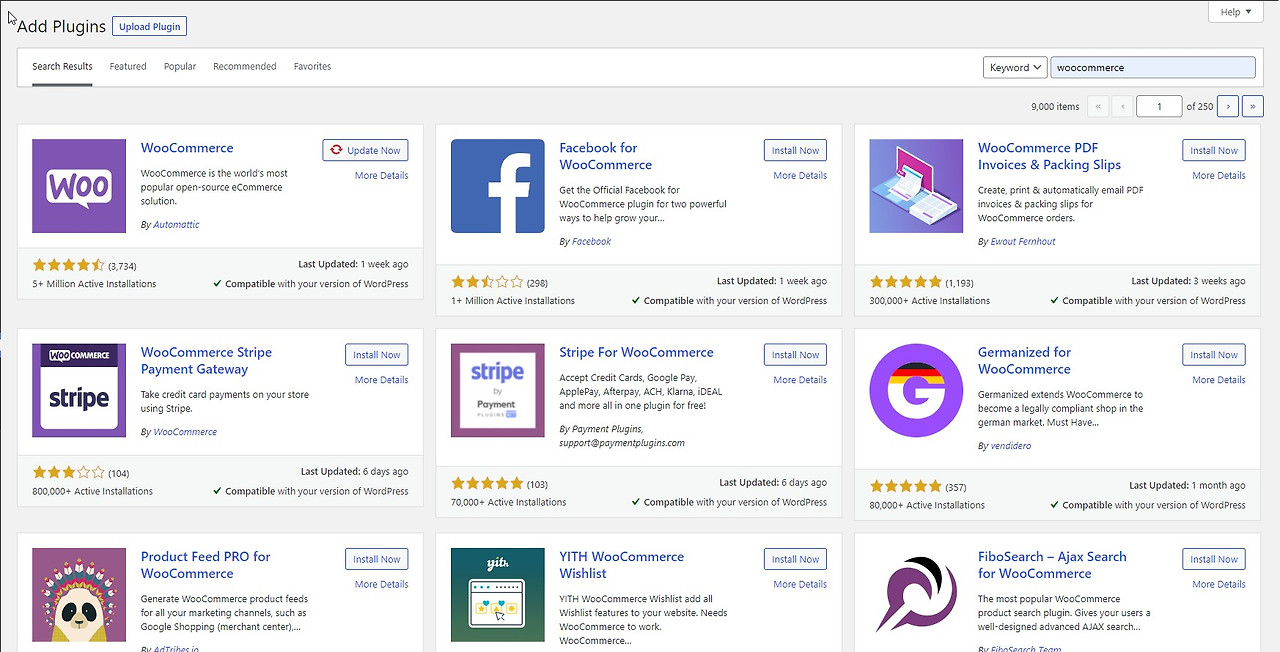This screenshot has height=652, width=1280.
Task: Expand the Help dropdown panel
Action: point(1236,12)
